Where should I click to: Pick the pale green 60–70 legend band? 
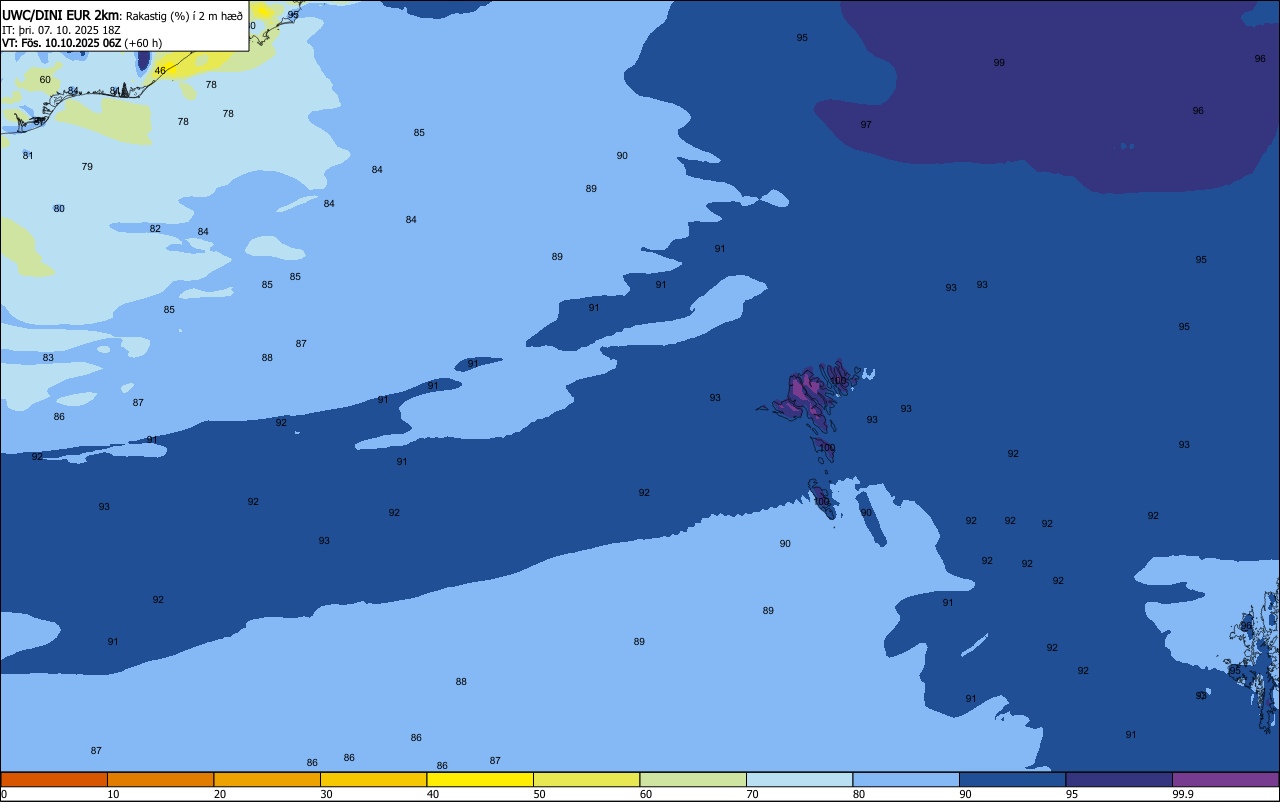tap(693, 779)
